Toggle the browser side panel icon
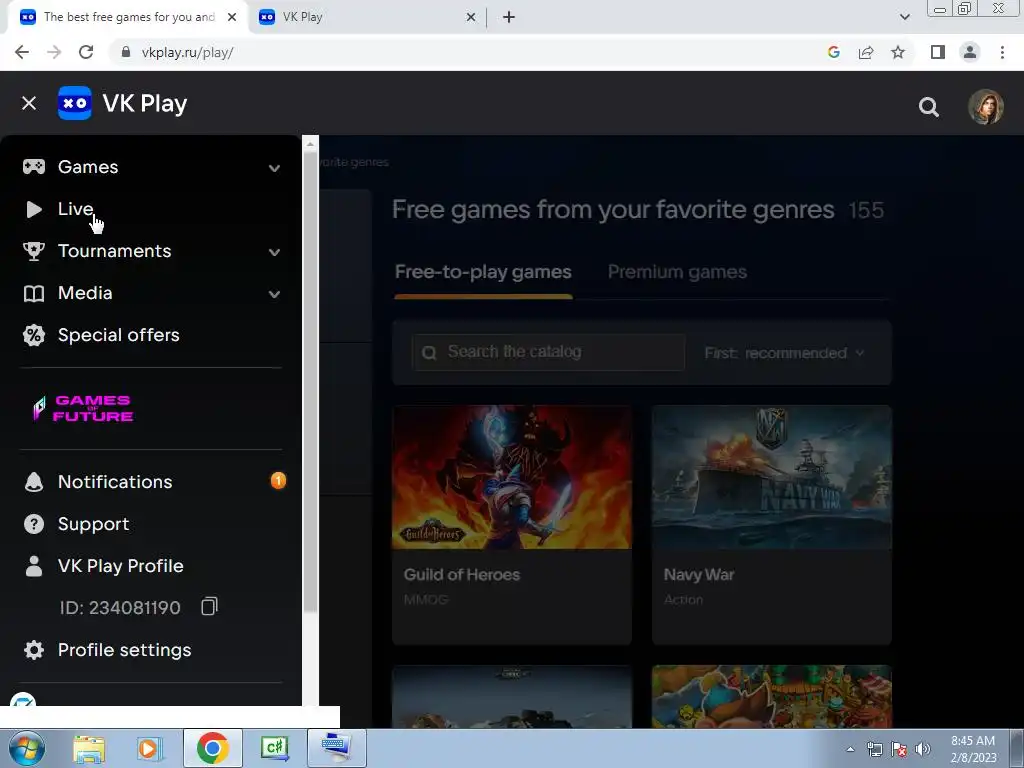The width and height of the screenshot is (1024, 768). pos(938,52)
